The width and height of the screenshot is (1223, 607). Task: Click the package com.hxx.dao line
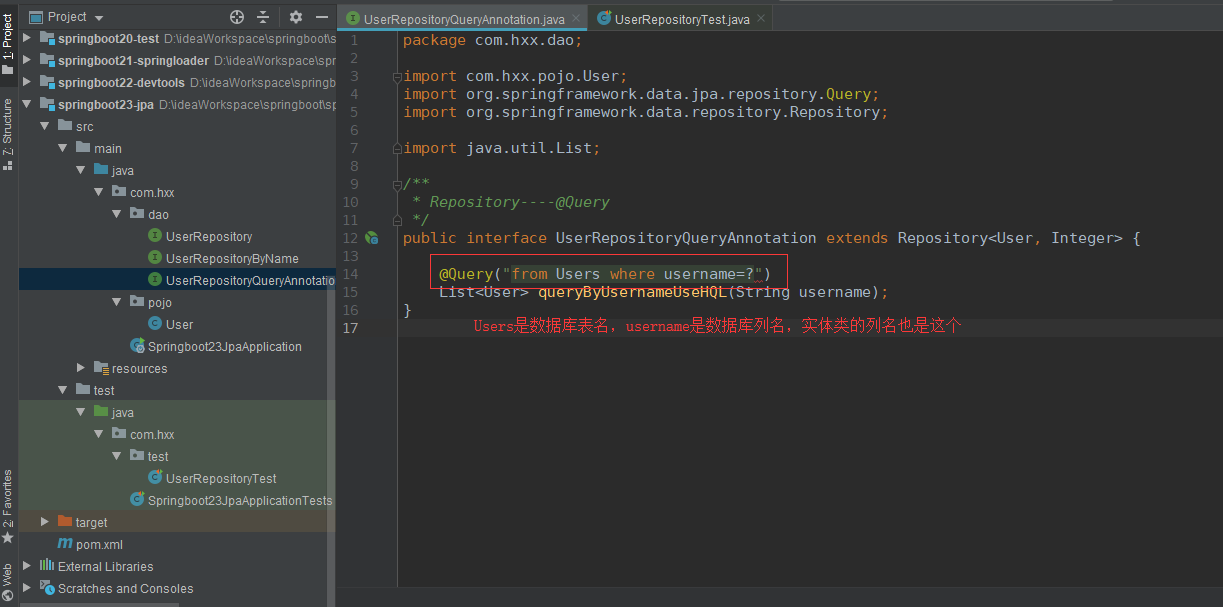pyautogui.click(x=492, y=40)
